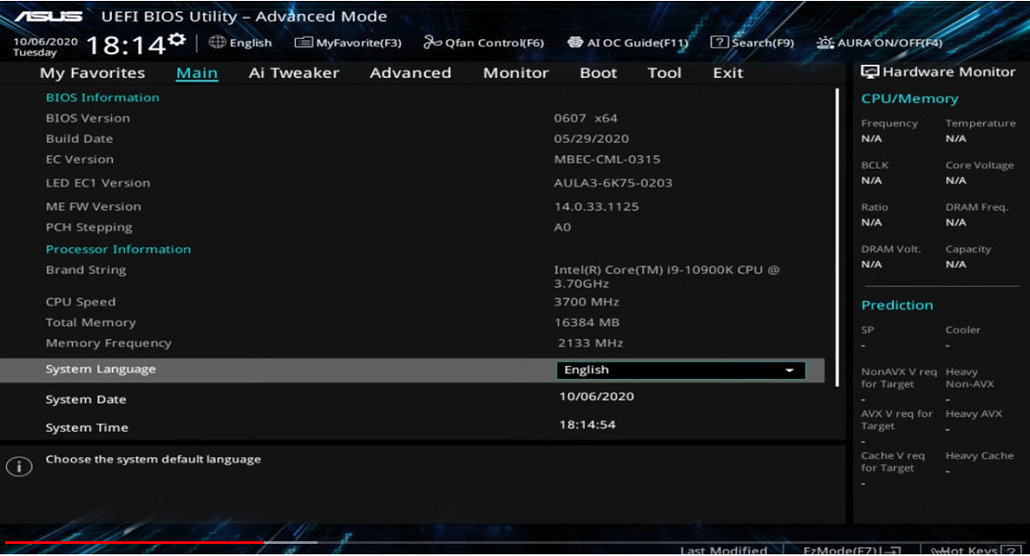Click the BIOS Version value 0607 x64
Screen dimensions: 1030x556
pyautogui.click(x=585, y=118)
